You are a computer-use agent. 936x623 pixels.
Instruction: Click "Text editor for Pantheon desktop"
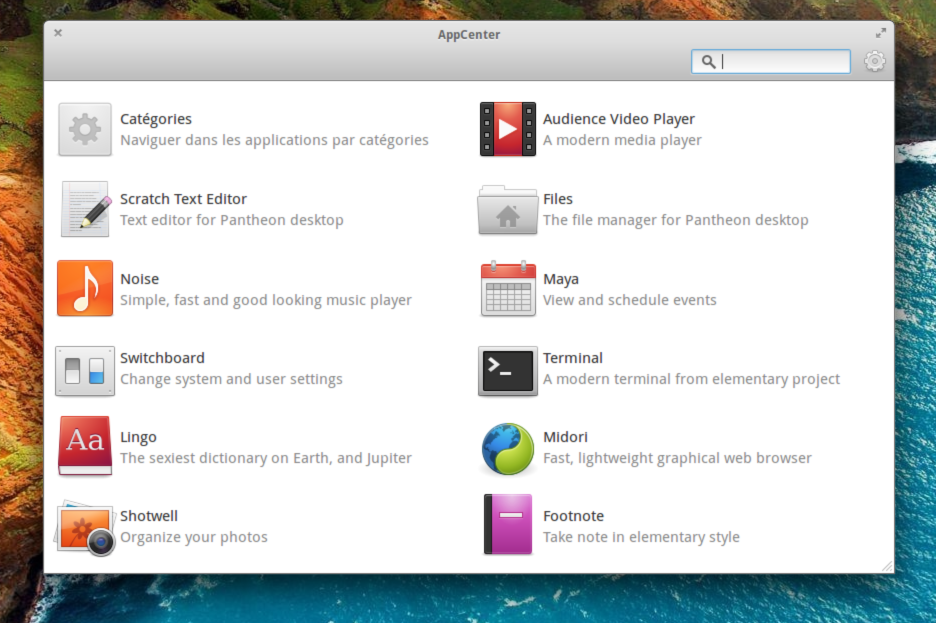[232, 220]
